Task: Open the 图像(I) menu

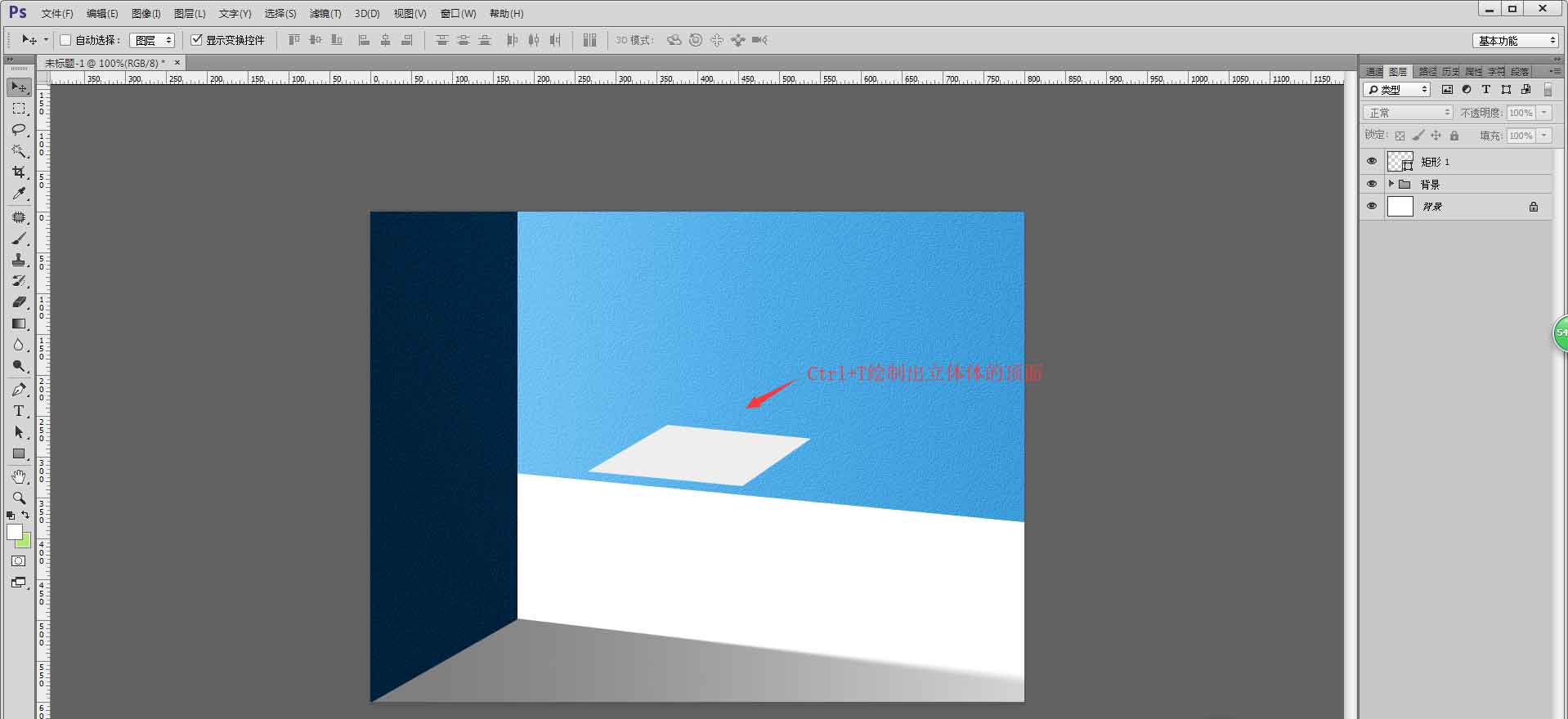Action: [x=146, y=14]
